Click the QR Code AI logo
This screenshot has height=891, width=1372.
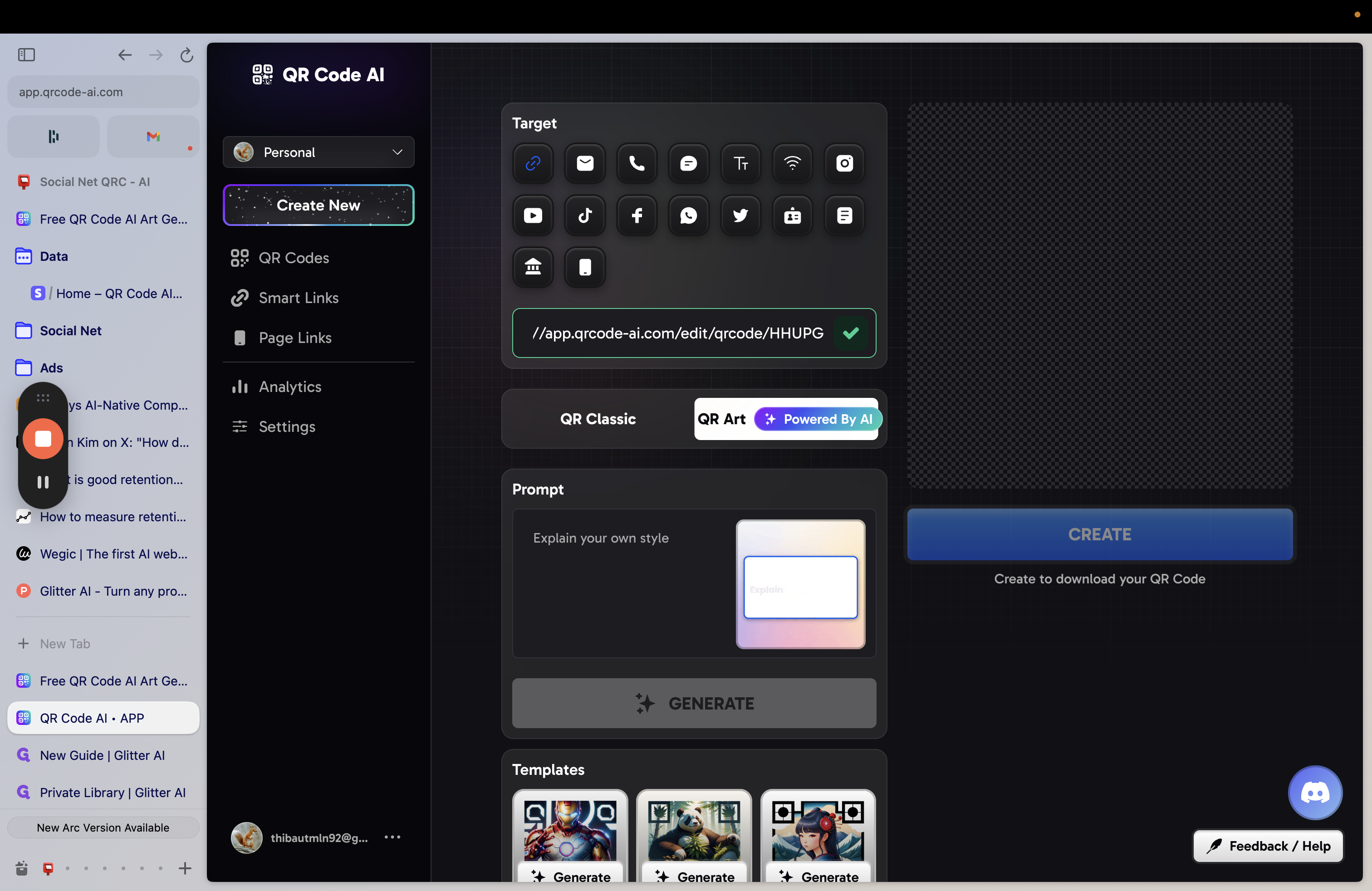click(x=318, y=75)
